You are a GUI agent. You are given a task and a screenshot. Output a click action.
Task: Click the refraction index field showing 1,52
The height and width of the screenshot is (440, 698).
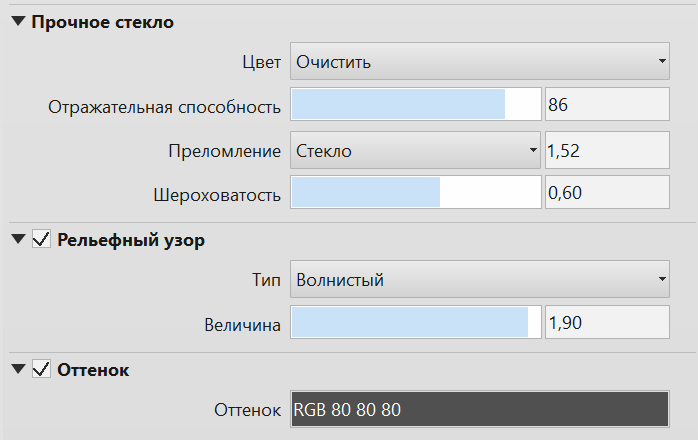[606, 151]
